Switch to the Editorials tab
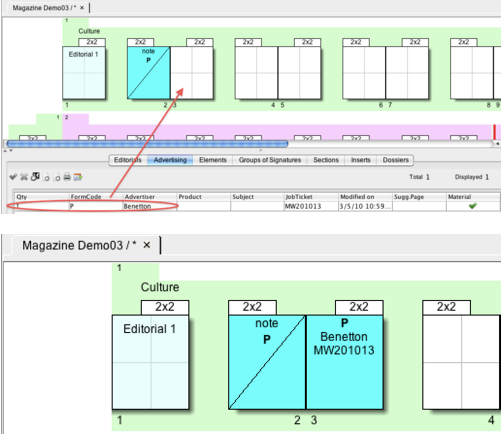Screen dimensions: 504x435 coord(128,160)
